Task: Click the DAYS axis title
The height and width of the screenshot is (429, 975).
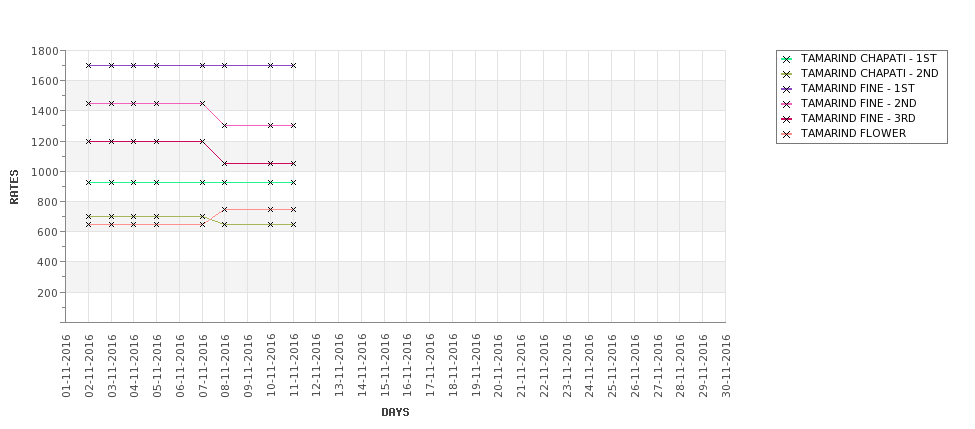Action: coord(395,412)
